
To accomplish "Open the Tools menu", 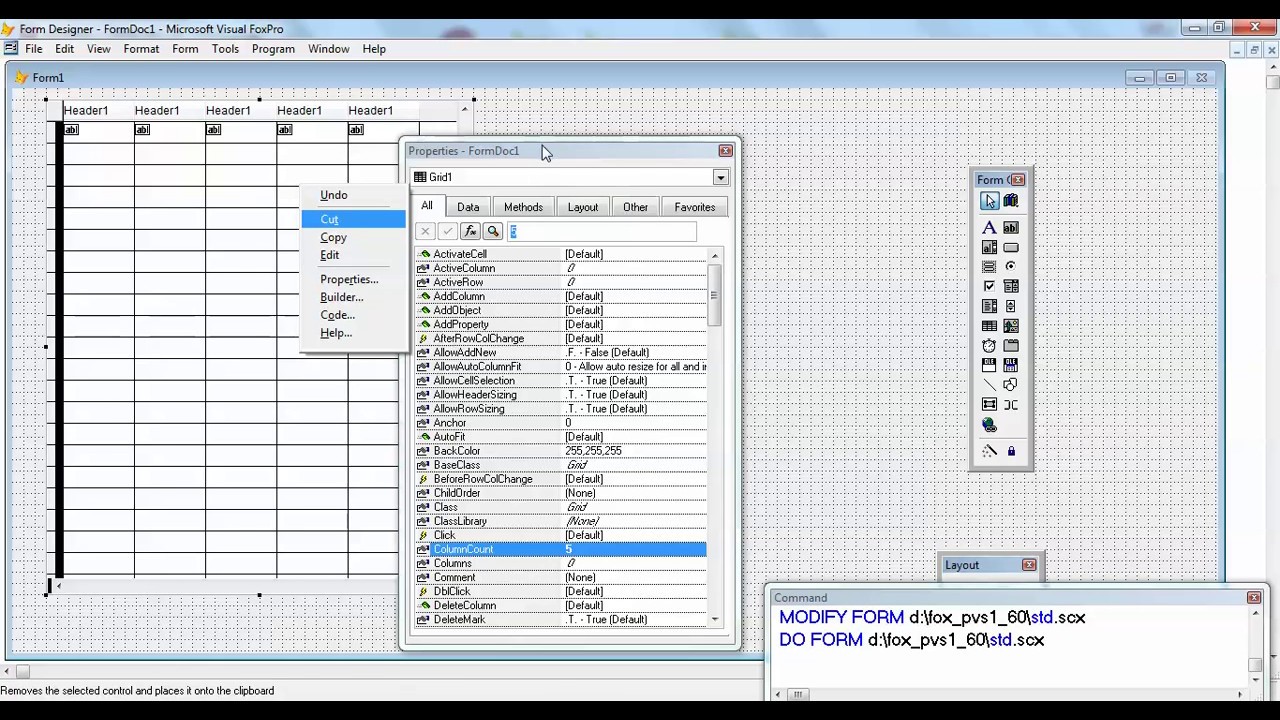I will pos(225,48).
